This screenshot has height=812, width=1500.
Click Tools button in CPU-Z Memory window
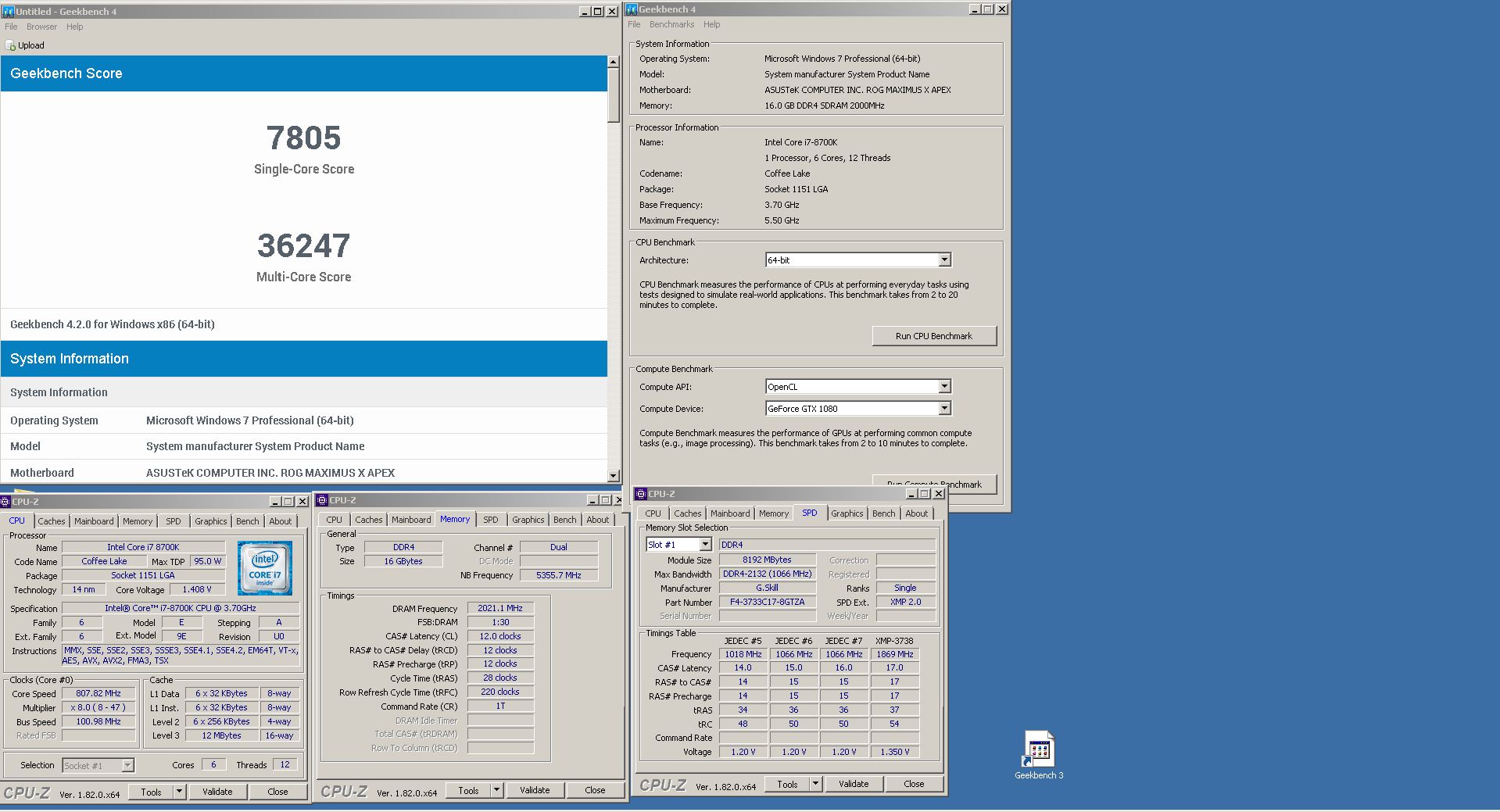(469, 790)
